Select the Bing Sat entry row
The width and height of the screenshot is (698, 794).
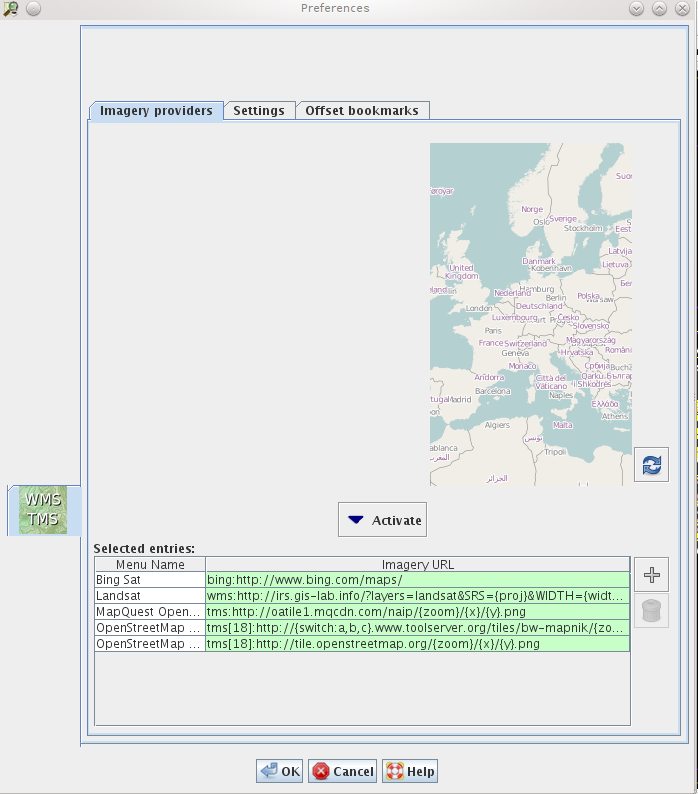(149, 580)
